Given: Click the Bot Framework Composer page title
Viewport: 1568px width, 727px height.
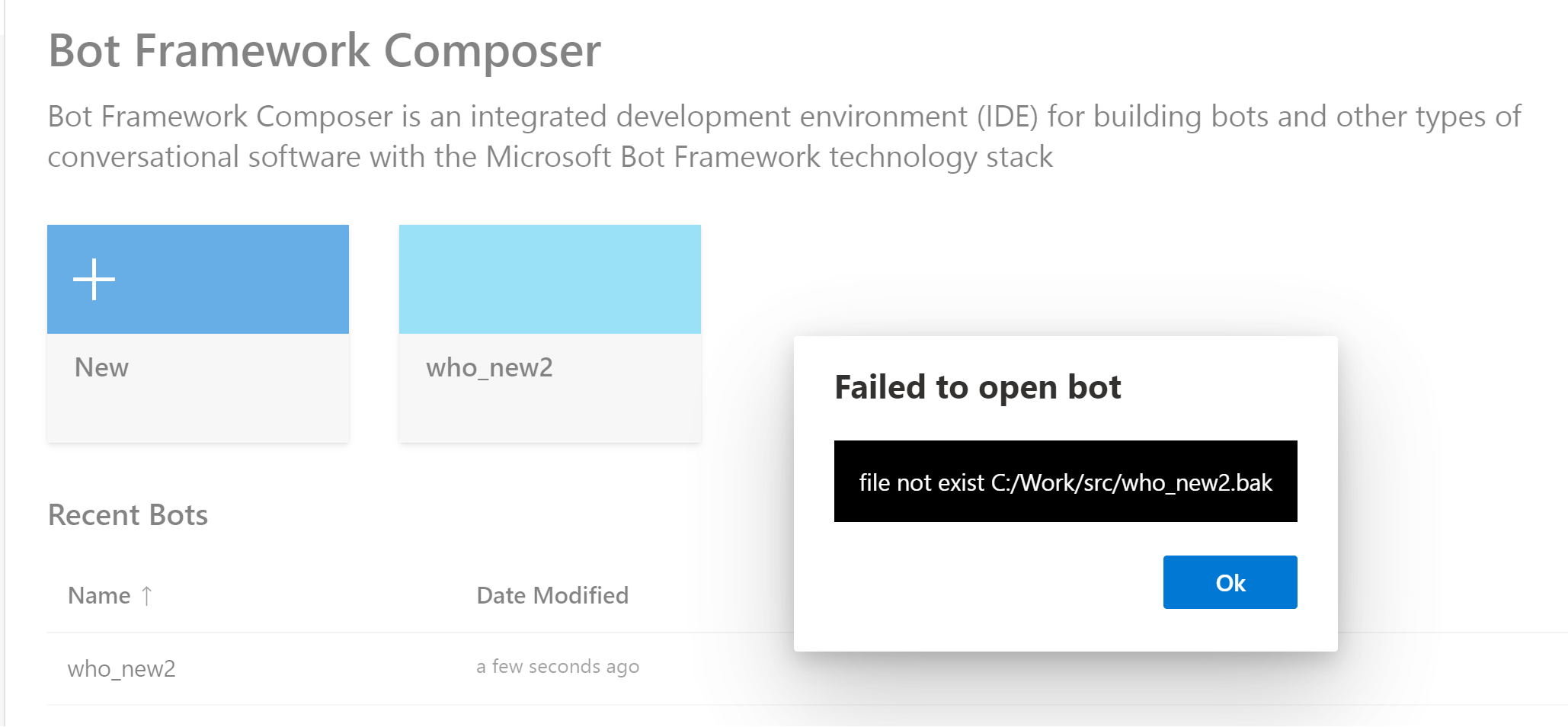Looking at the screenshot, I should click(324, 50).
